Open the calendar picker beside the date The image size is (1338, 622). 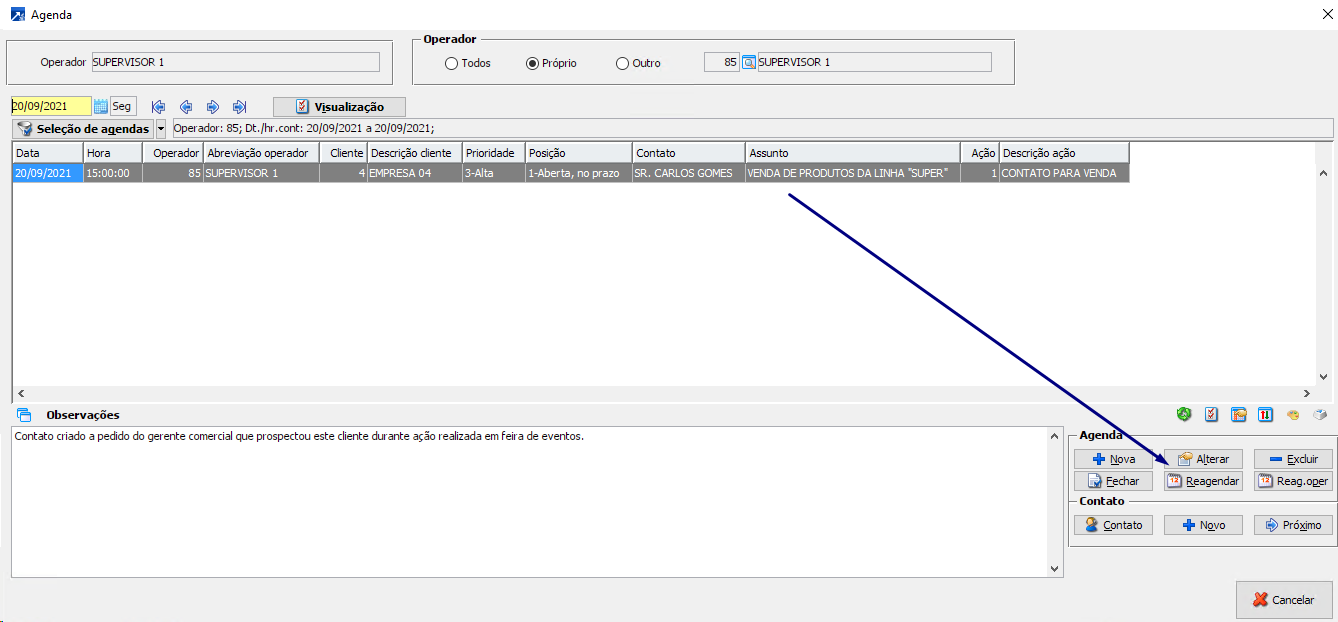(x=100, y=106)
